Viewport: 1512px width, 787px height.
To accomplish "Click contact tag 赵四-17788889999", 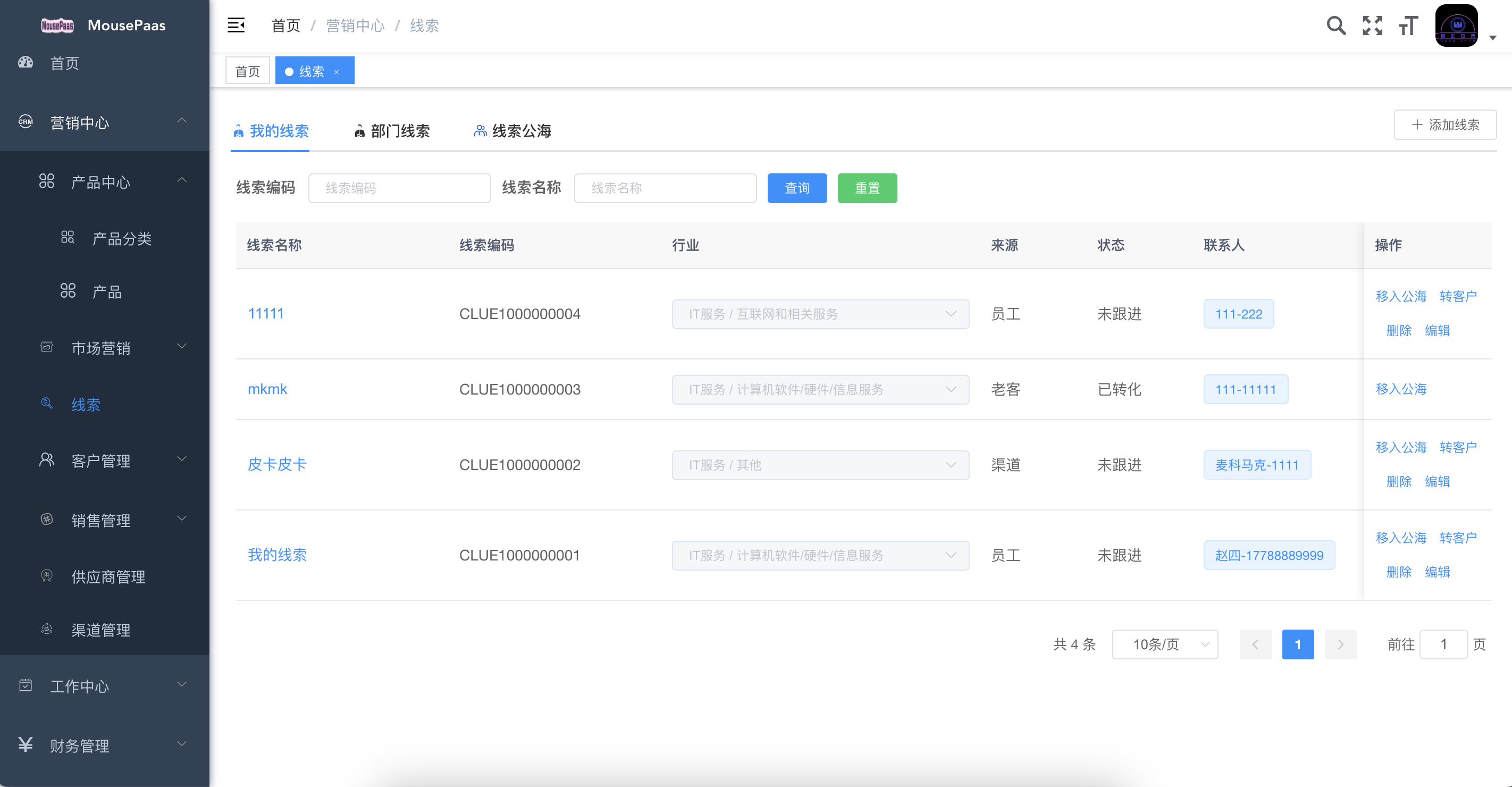I will coord(1269,555).
